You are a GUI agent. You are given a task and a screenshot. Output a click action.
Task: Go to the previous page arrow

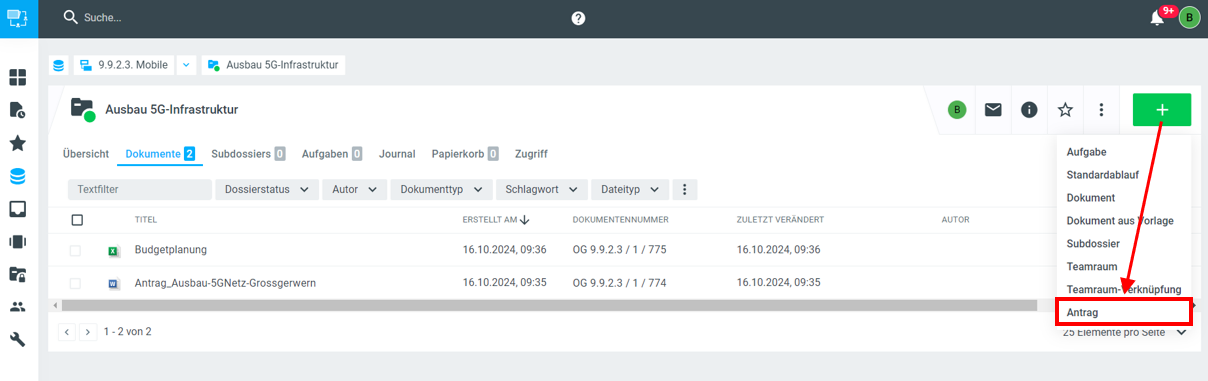pyautogui.click(x=68, y=331)
